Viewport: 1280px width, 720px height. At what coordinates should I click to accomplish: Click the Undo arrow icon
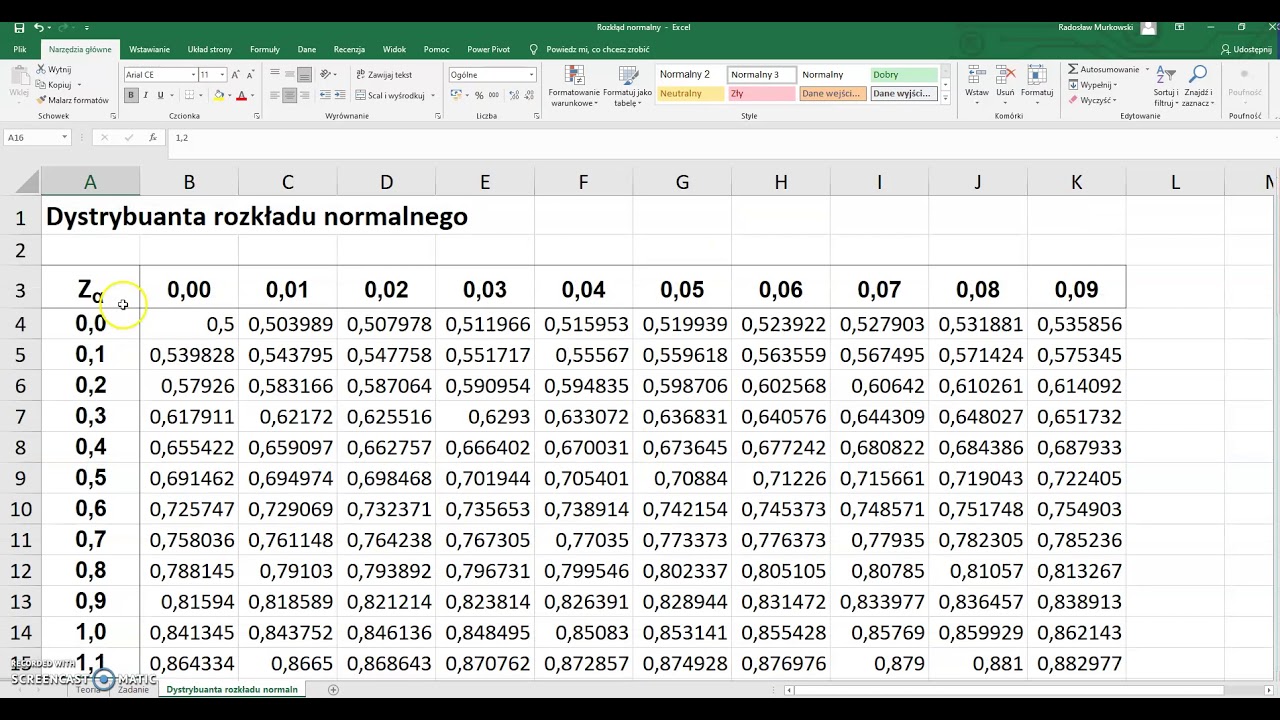coord(39,27)
